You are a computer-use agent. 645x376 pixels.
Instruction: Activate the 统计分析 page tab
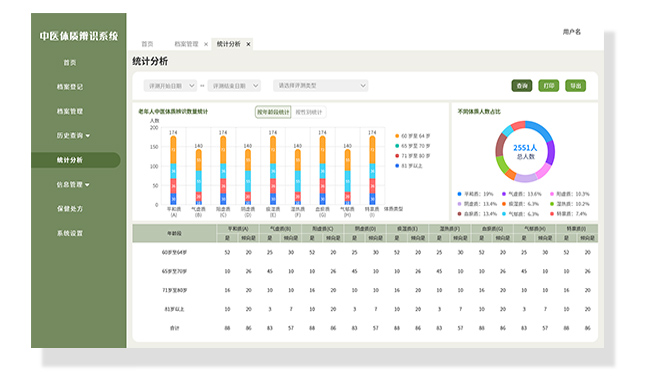coord(228,44)
